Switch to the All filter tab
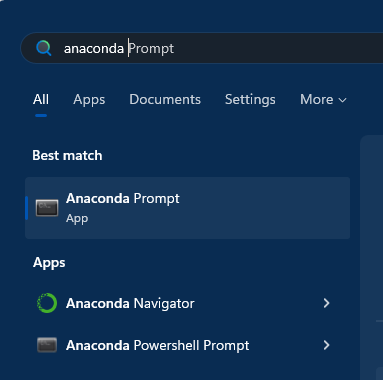383x380 pixels. point(41,100)
